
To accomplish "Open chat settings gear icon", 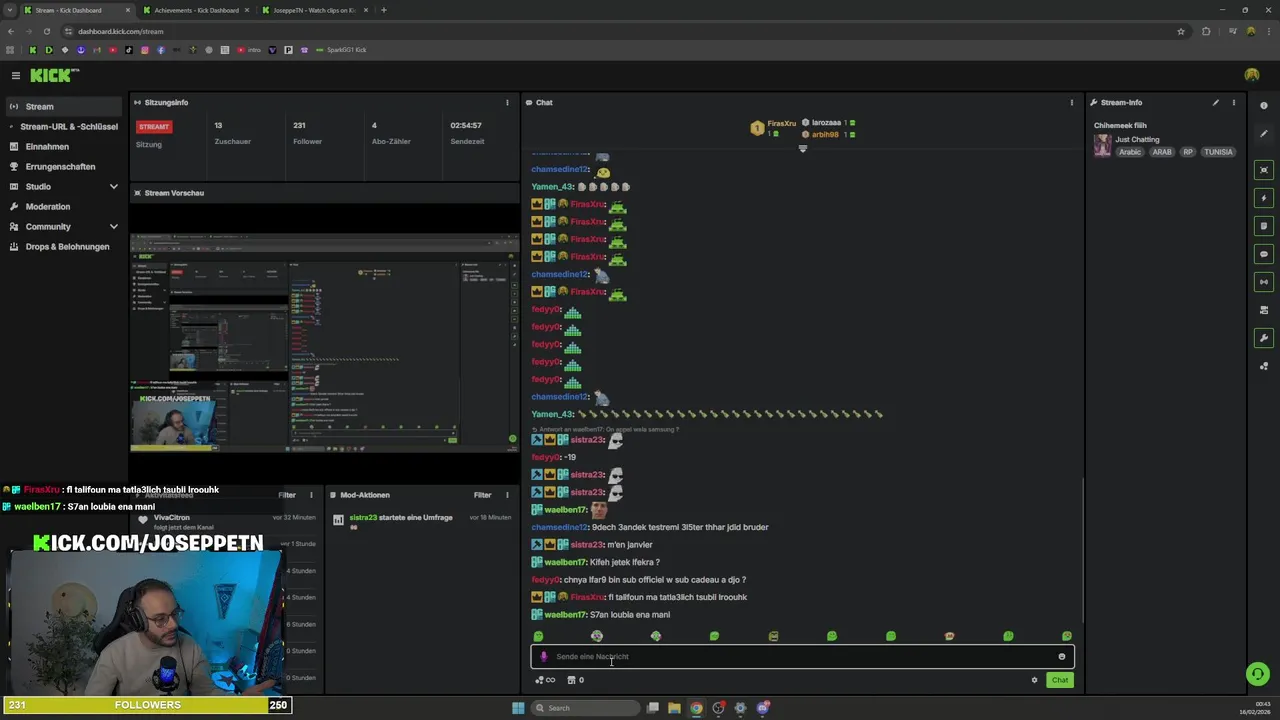I will click(1035, 680).
